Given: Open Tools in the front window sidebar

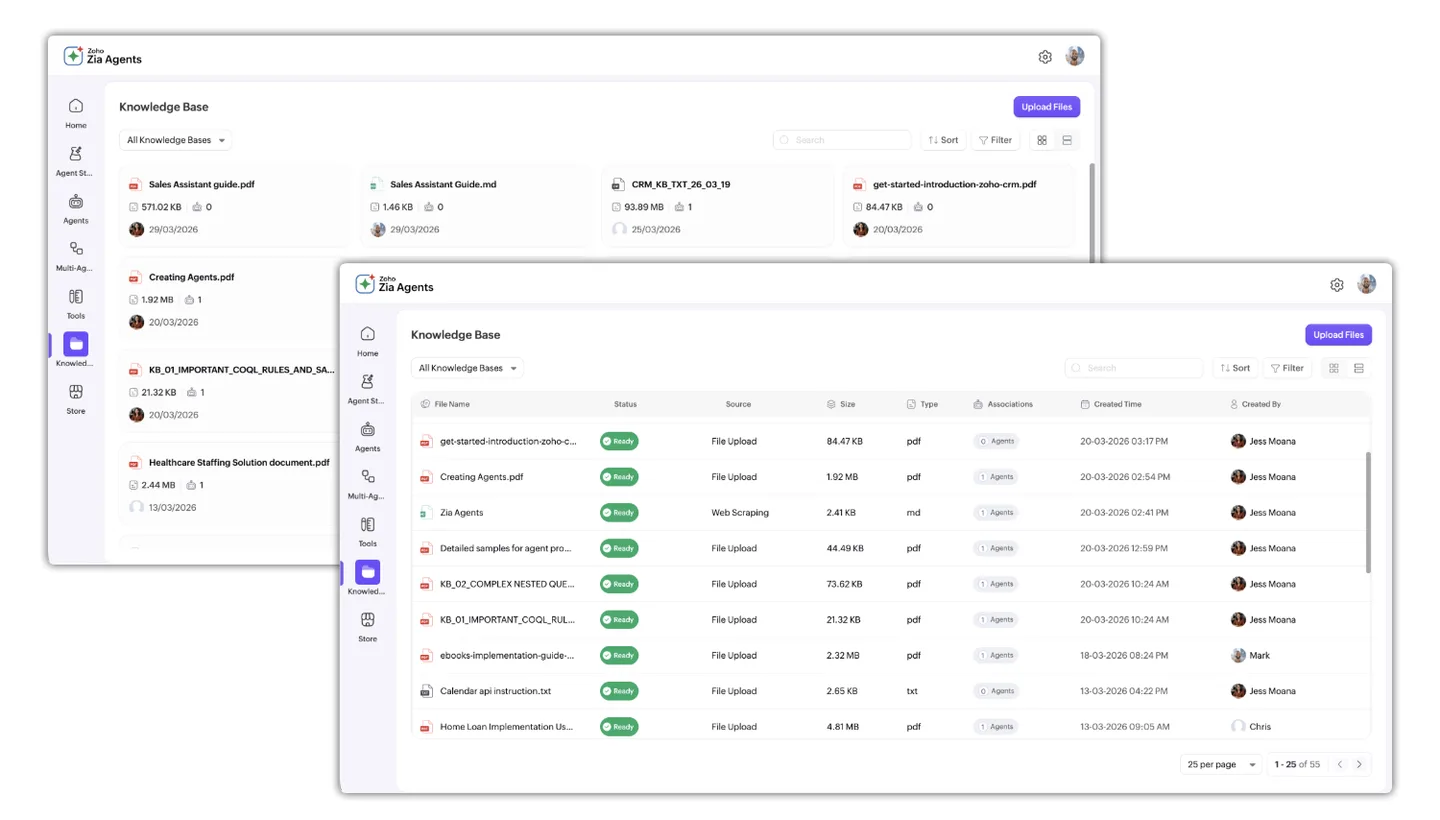Looking at the screenshot, I should 368,531.
